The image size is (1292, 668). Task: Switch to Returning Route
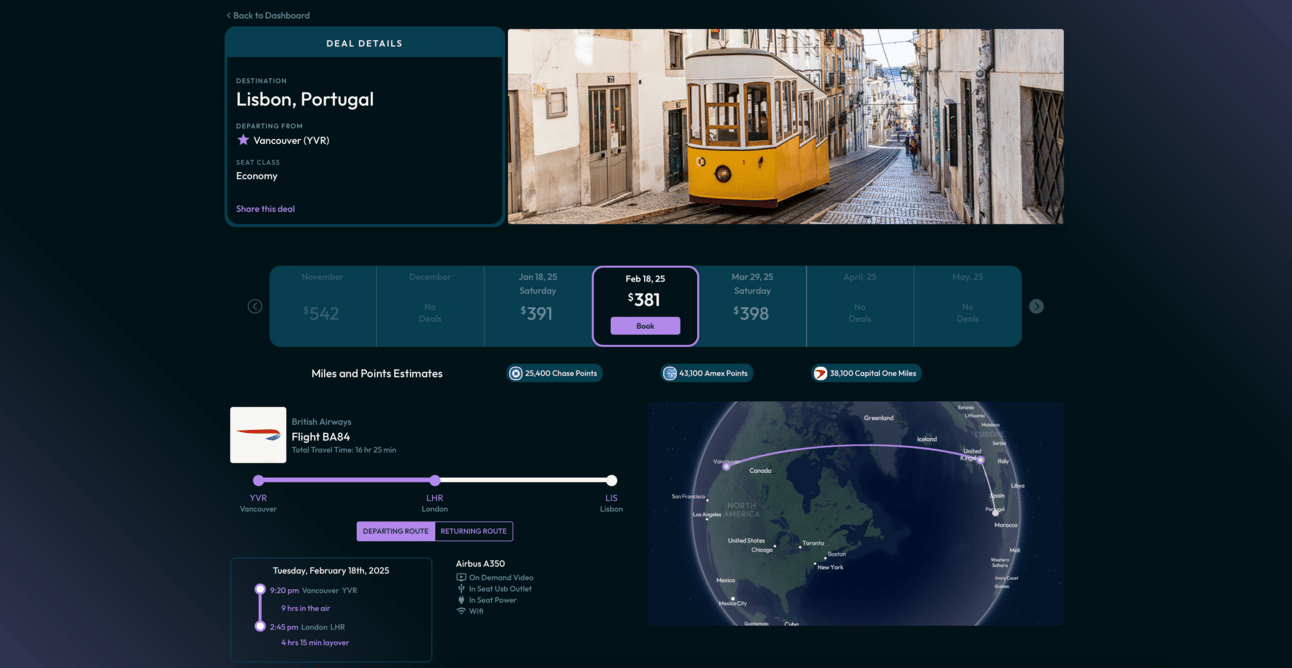click(x=474, y=531)
